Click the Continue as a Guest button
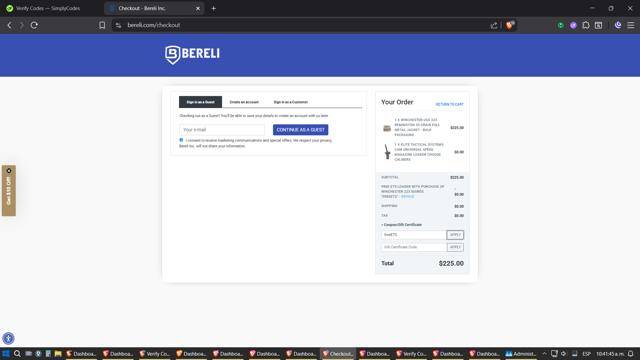The width and height of the screenshot is (640, 360). (300, 130)
